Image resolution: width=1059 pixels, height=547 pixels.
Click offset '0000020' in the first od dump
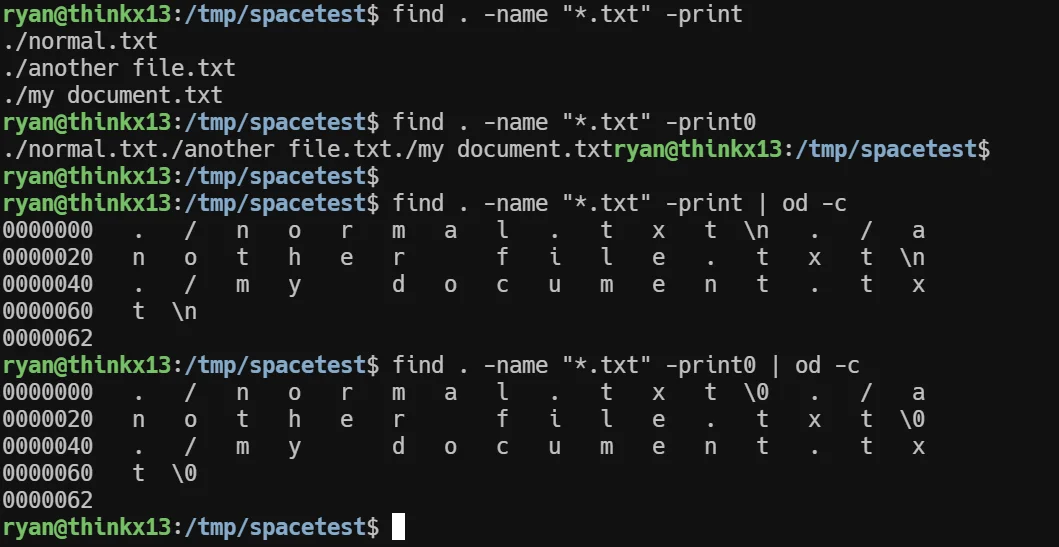[x=47, y=258]
